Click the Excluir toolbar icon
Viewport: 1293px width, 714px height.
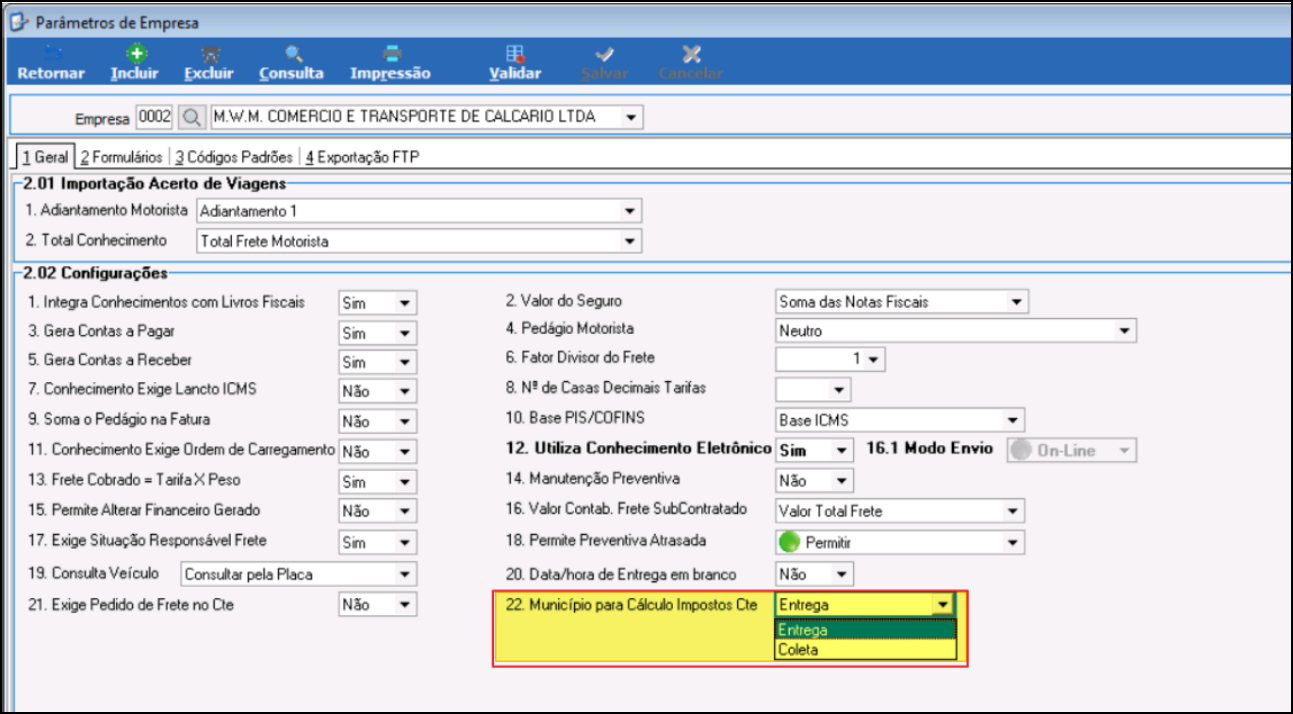(x=209, y=54)
